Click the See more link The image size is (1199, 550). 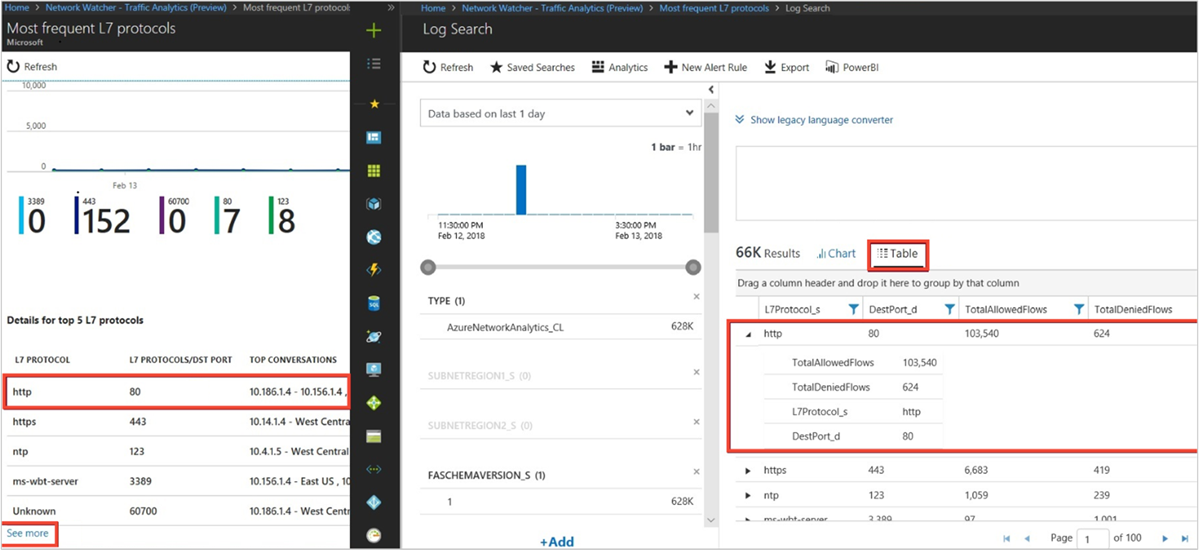28,534
